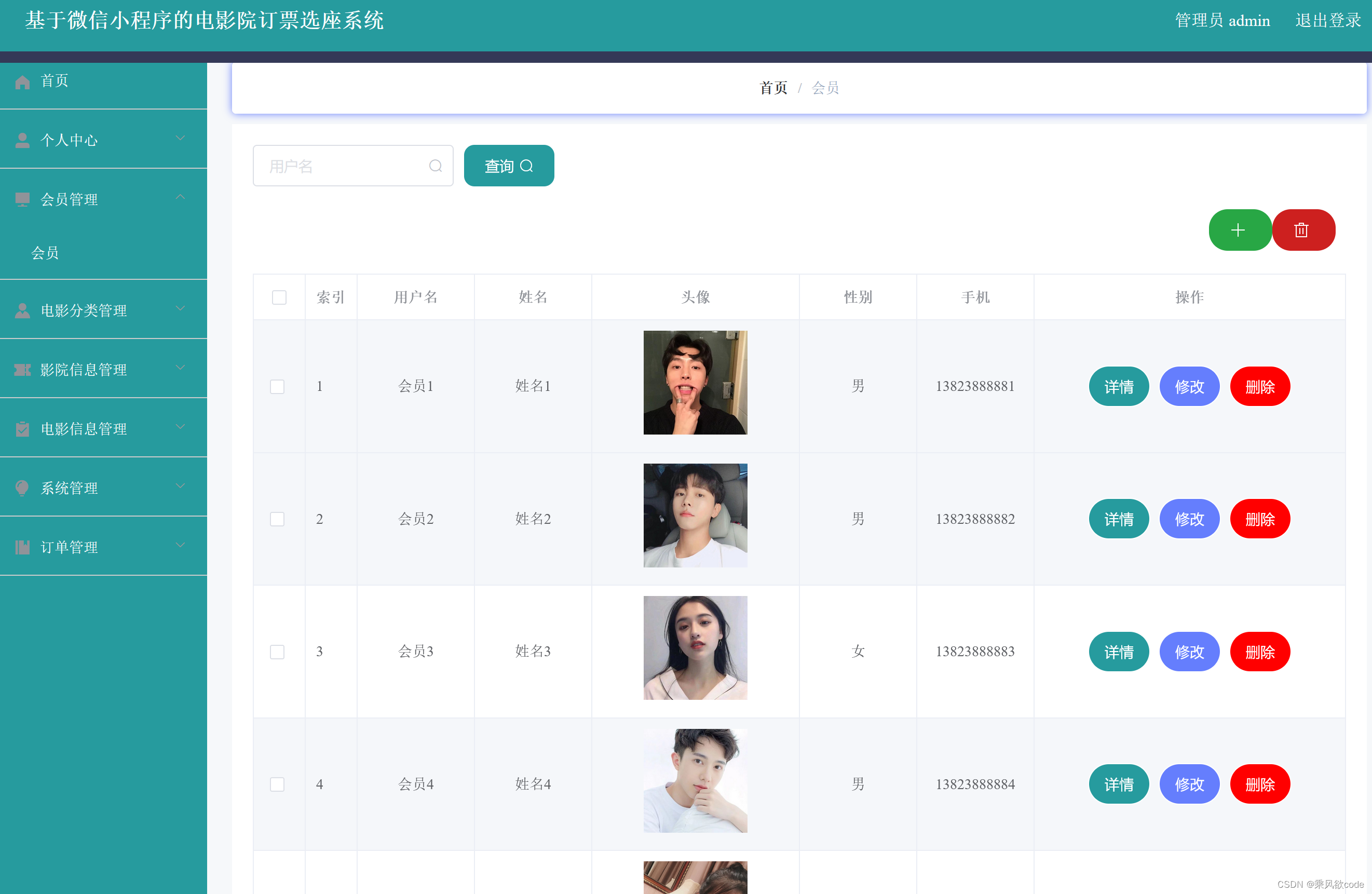
Task: Tick the checkbox beside 会员4
Action: [x=277, y=784]
